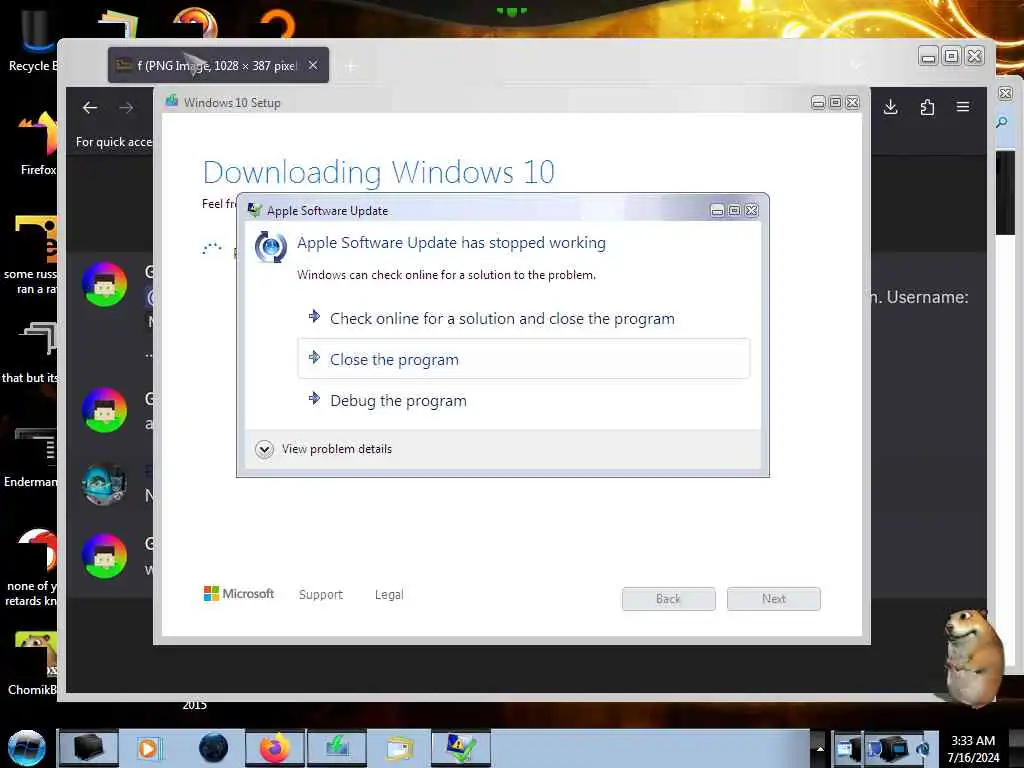Select the Enderman desktop icon
The height and width of the screenshot is (768, 1024).
pos(31,457)
